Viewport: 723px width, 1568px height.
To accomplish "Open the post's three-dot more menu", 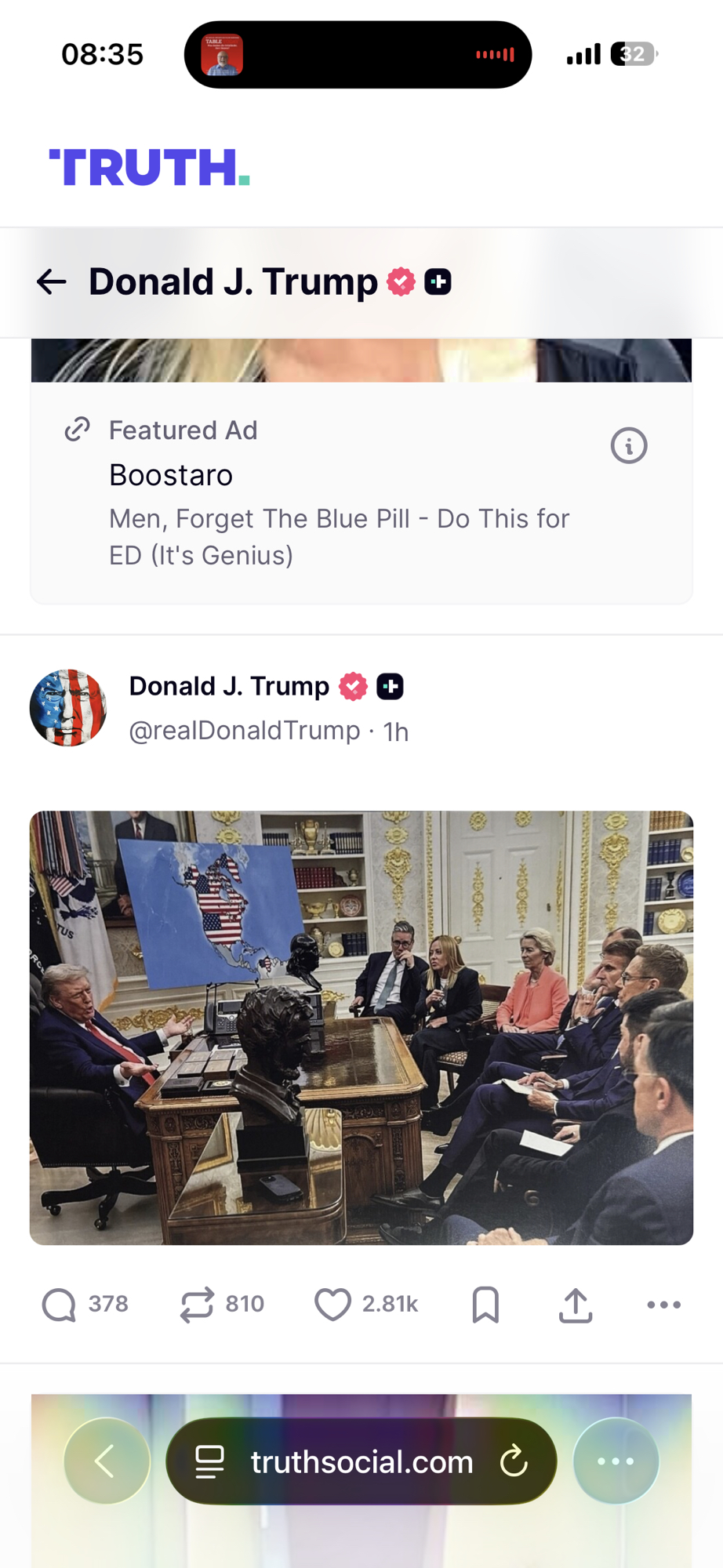I will [663, 1305].
